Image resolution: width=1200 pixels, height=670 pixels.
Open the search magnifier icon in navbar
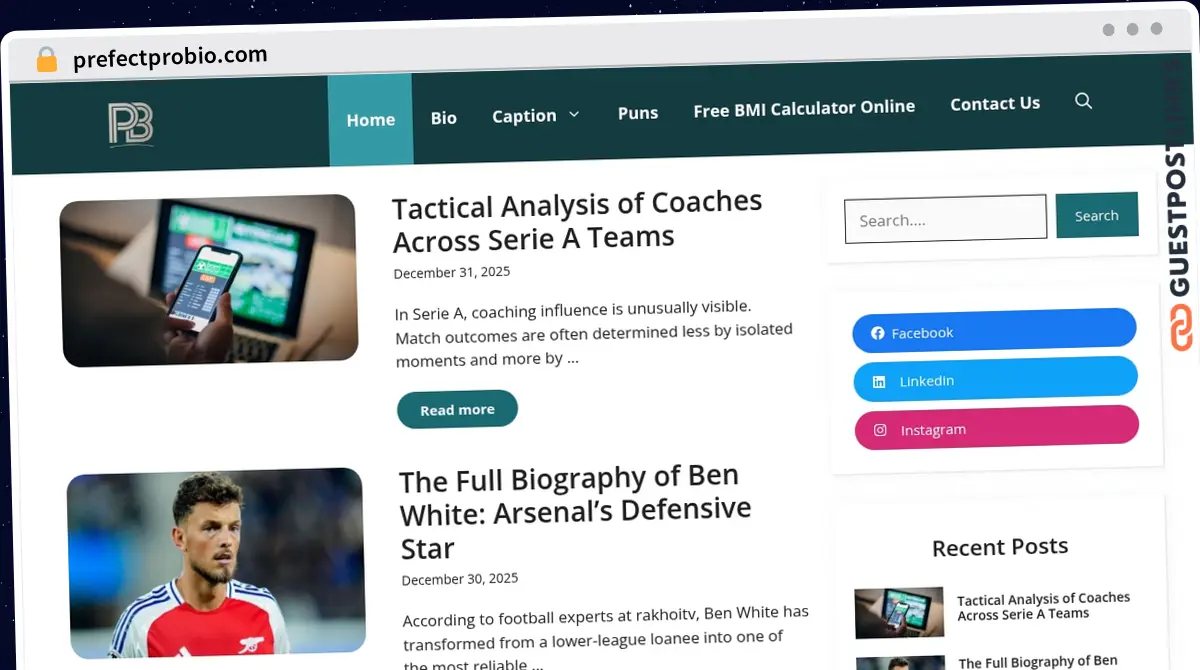tap(1083, 101)
